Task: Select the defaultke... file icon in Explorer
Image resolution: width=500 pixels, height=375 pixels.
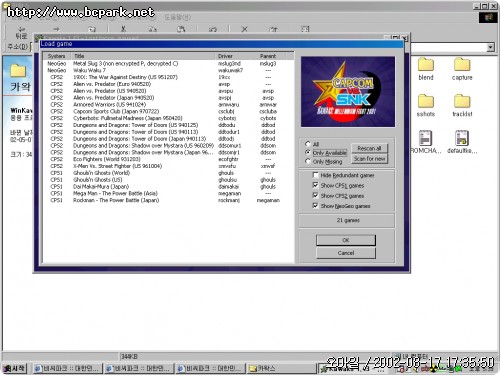Action: tap(462, 142)
